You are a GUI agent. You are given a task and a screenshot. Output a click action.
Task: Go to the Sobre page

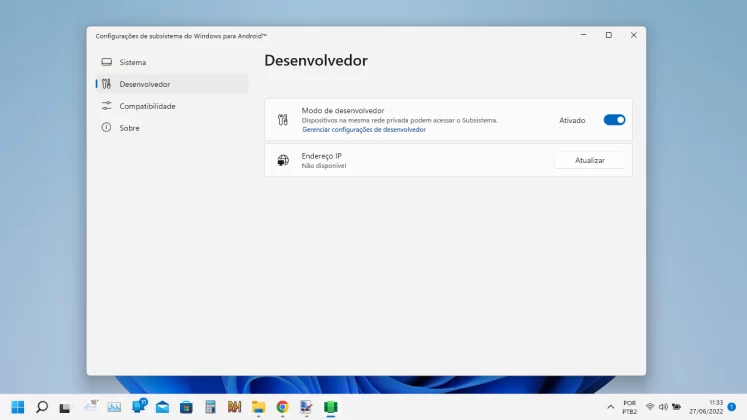(x=129, y=128)
